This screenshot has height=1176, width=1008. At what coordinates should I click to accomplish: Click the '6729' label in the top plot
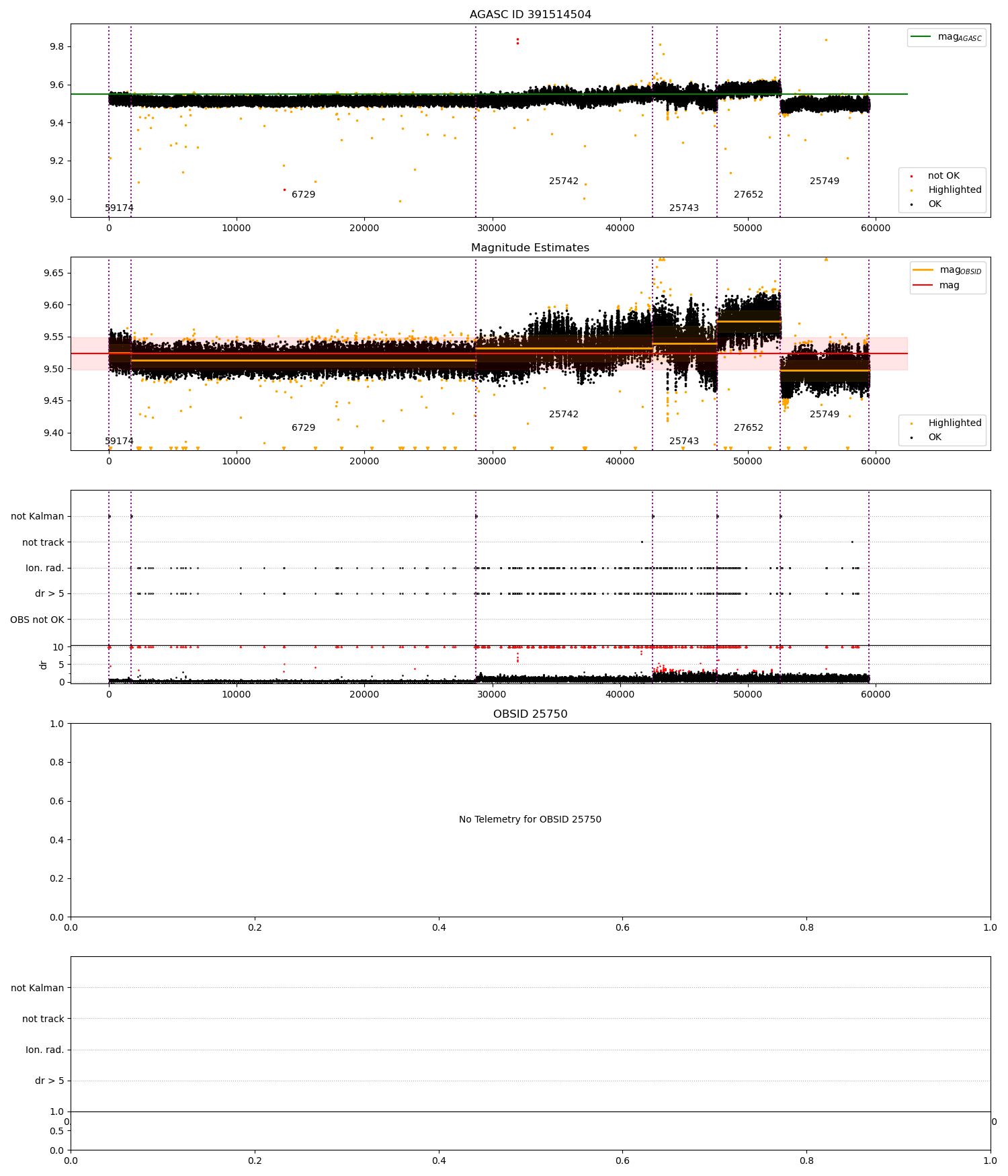(303, 195)
